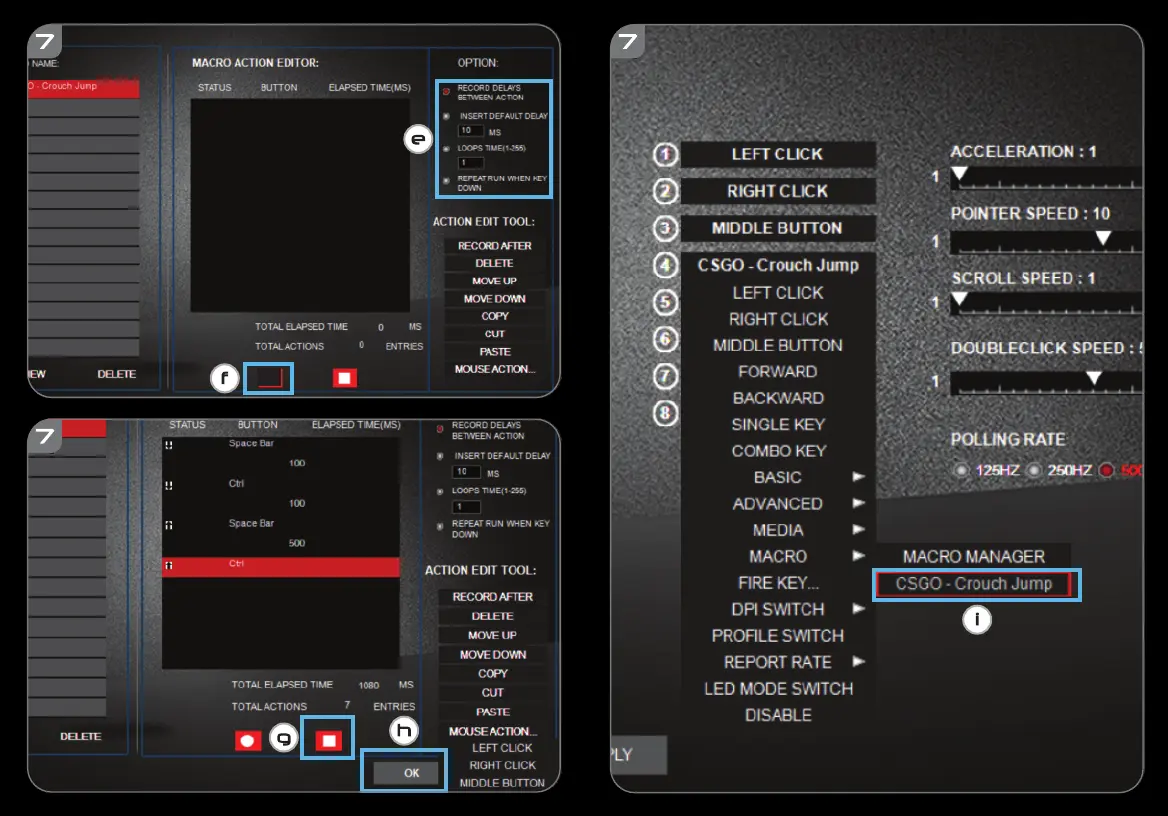This screenshot has width=1168, height=816.
Task: Expand the BASIC submenu arrow
Action: [858, 477]
